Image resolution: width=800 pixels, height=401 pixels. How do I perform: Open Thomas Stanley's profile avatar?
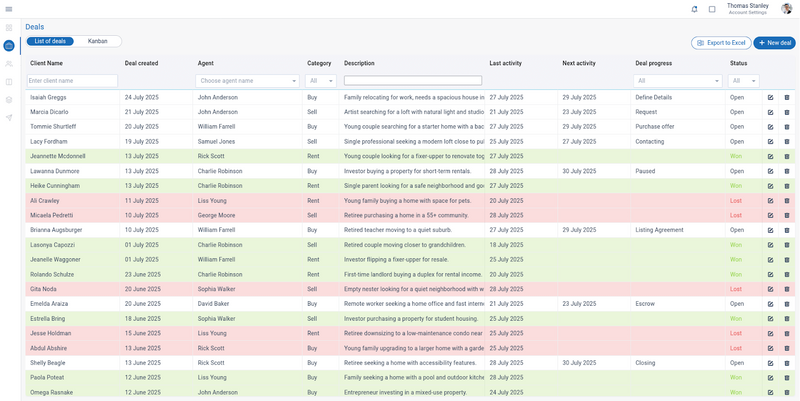786,9
